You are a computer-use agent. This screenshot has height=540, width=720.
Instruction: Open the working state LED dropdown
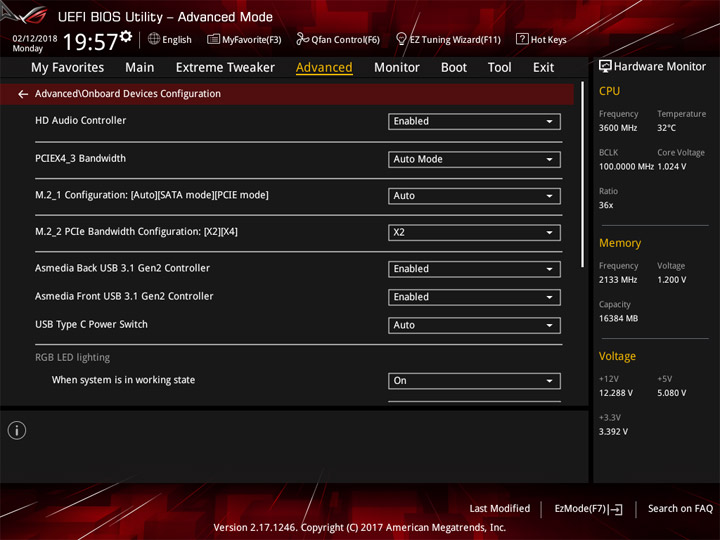474,381
